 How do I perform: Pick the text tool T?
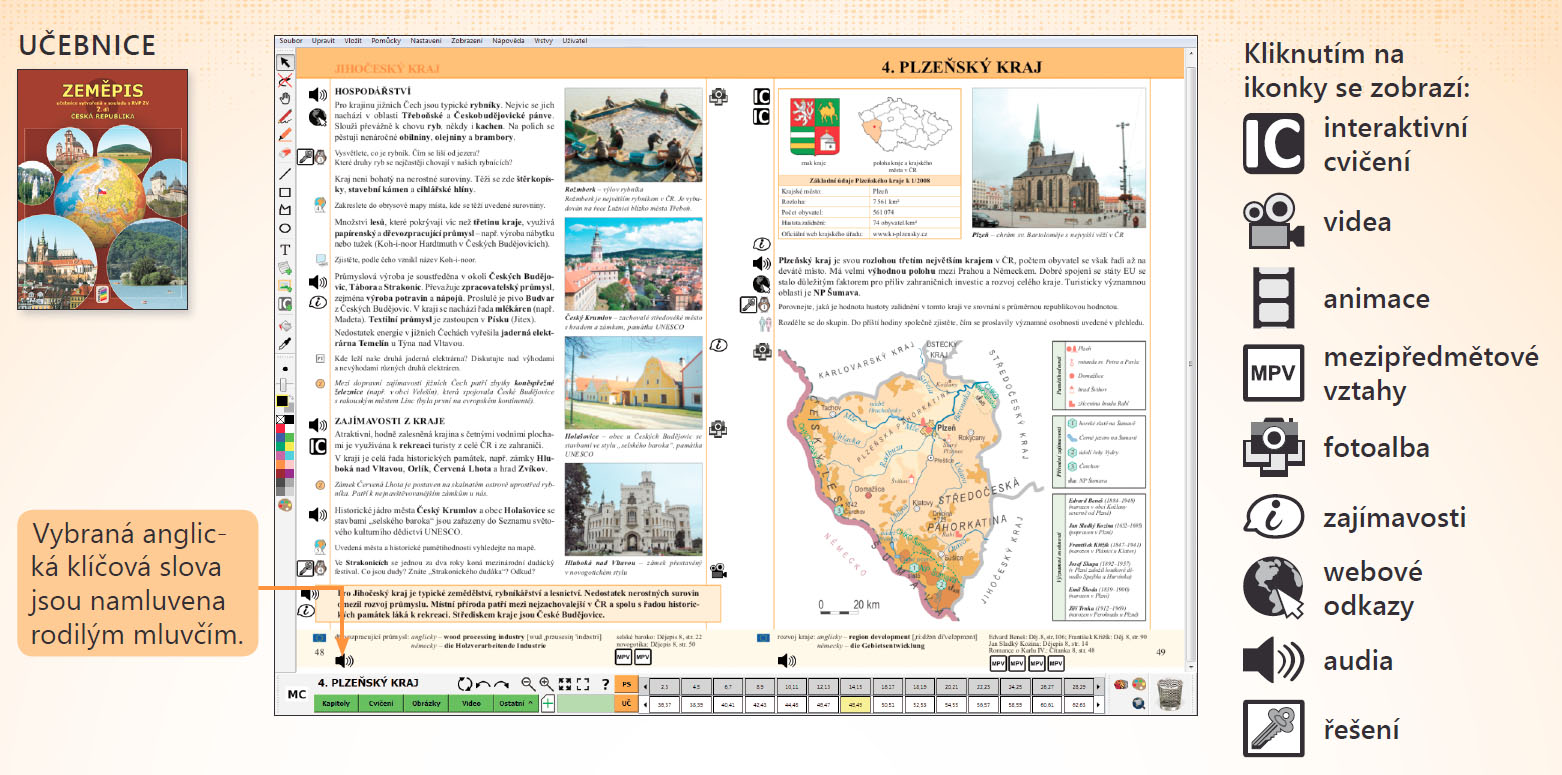(285, 248)
